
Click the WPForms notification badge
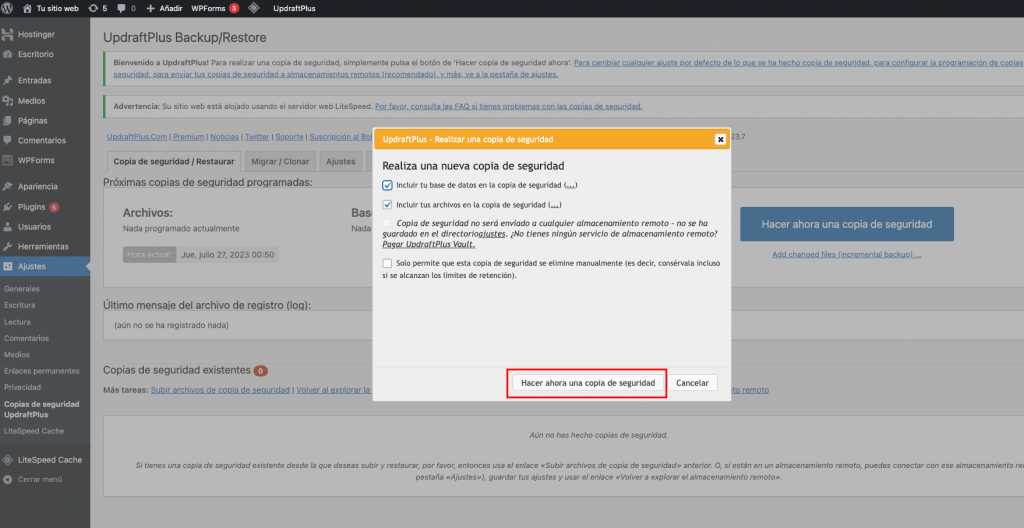pyautogui.click(x=234, y=8)
